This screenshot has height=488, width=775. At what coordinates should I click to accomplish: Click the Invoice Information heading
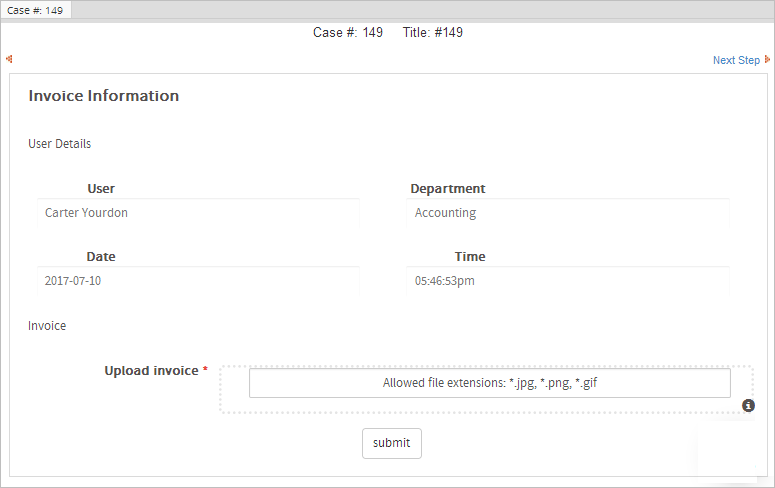pos(104,96)
